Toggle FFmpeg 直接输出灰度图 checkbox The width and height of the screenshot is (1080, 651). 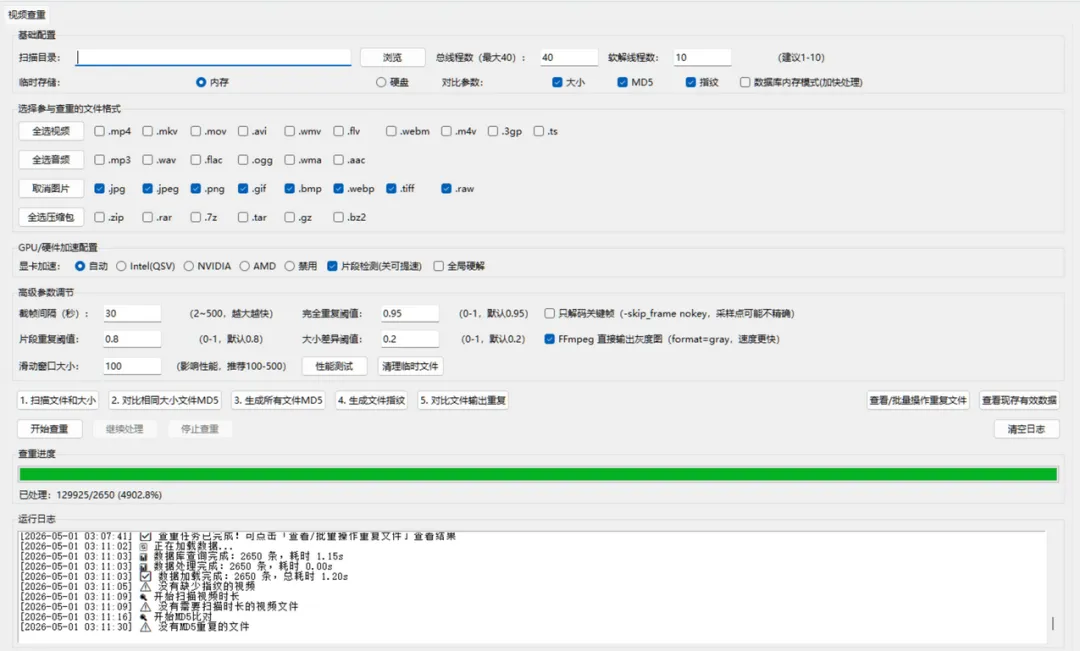click(x=549, y=339)
